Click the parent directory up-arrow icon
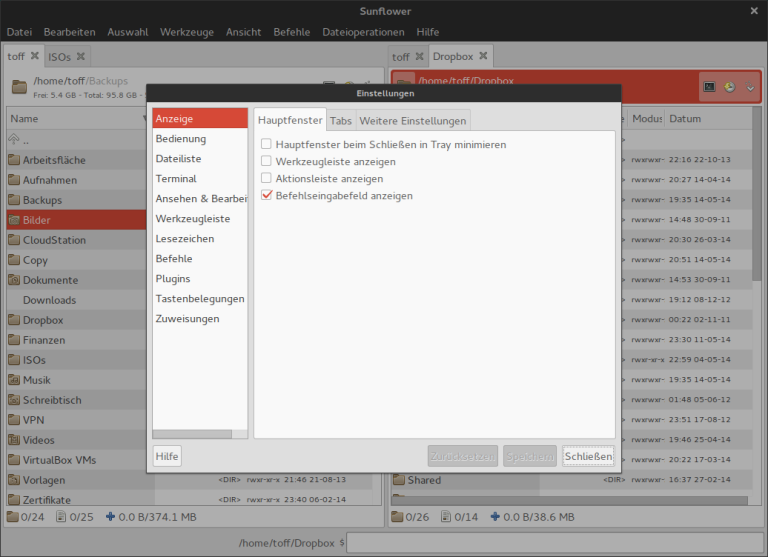The height and width of the screenshot is (557, 768). pyautogui.click(x=14, y=140)
